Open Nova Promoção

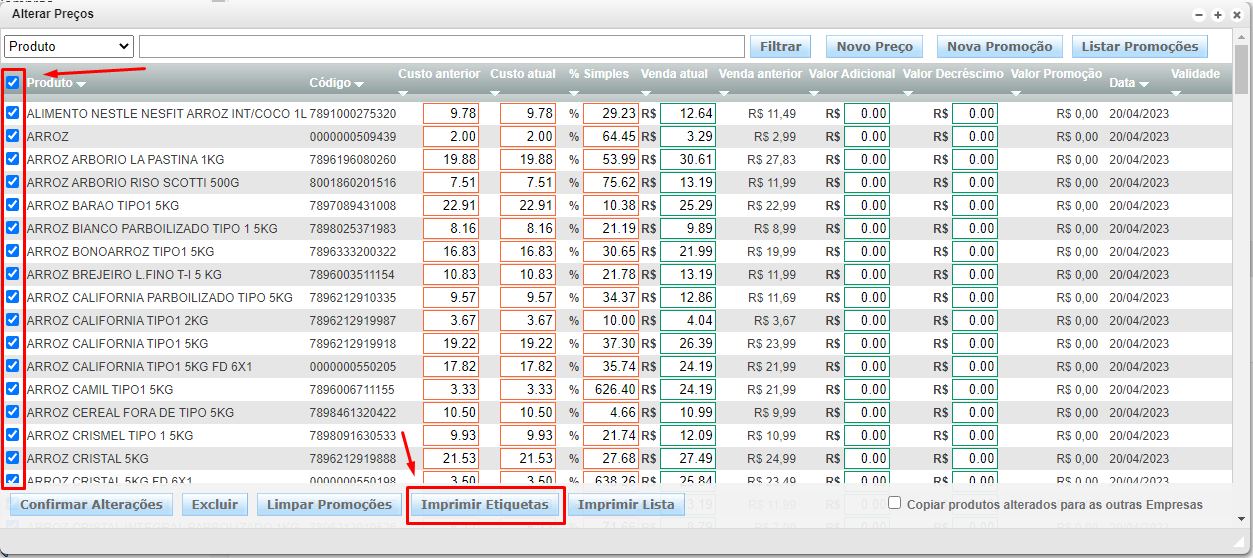(999, 46)
